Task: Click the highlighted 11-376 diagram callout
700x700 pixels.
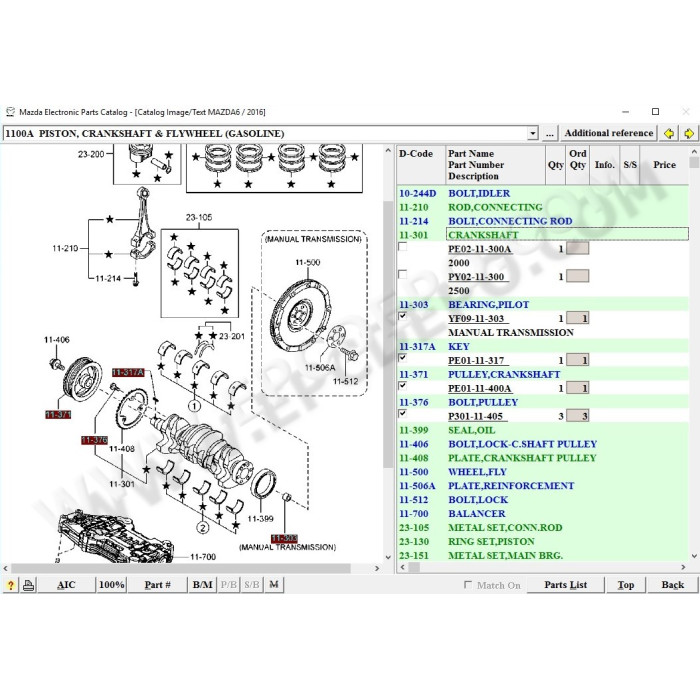Action: point(94,440)
